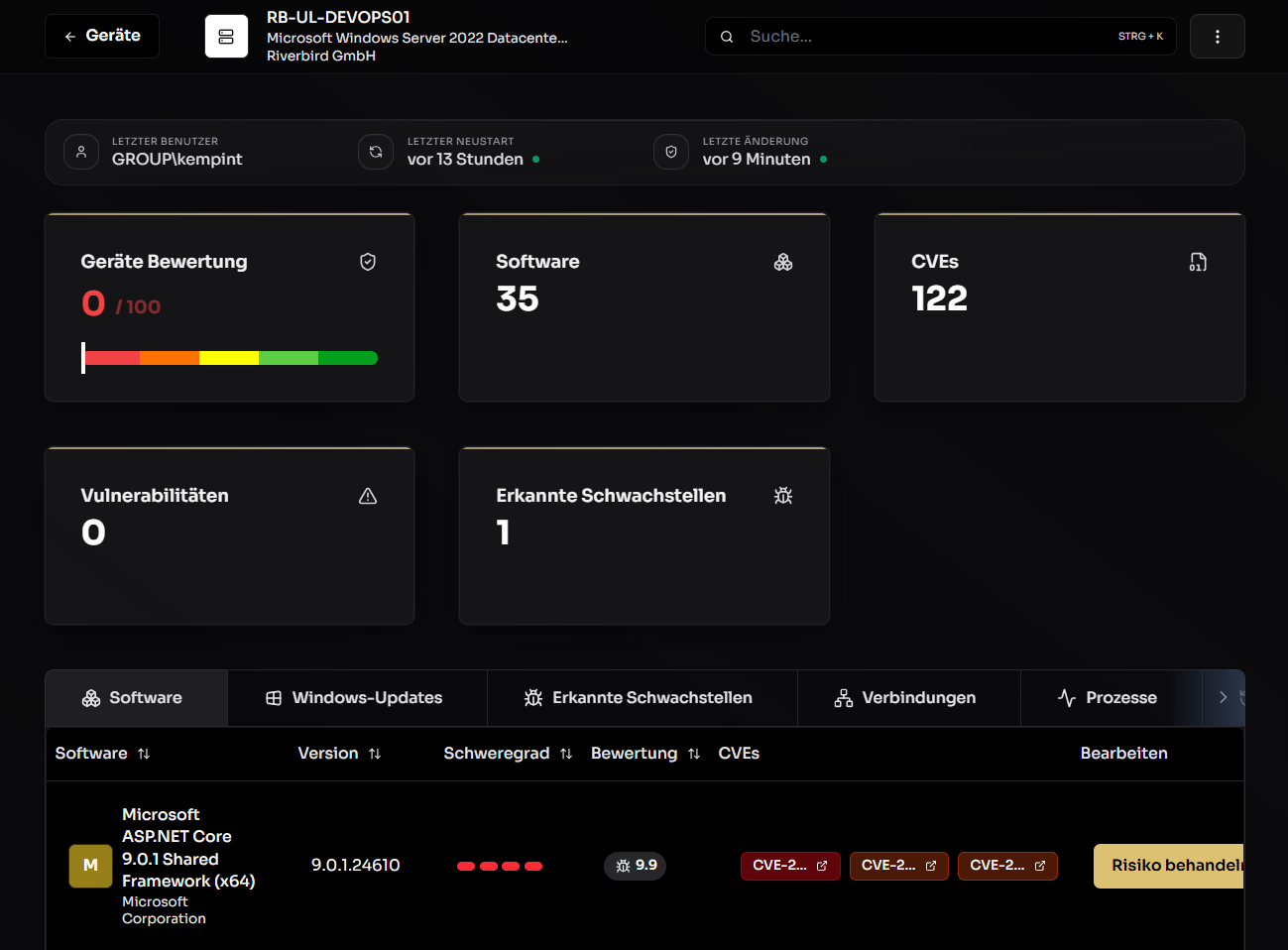
Task: Switch to the Windows-Updates tab
Action: pos(357,698)
